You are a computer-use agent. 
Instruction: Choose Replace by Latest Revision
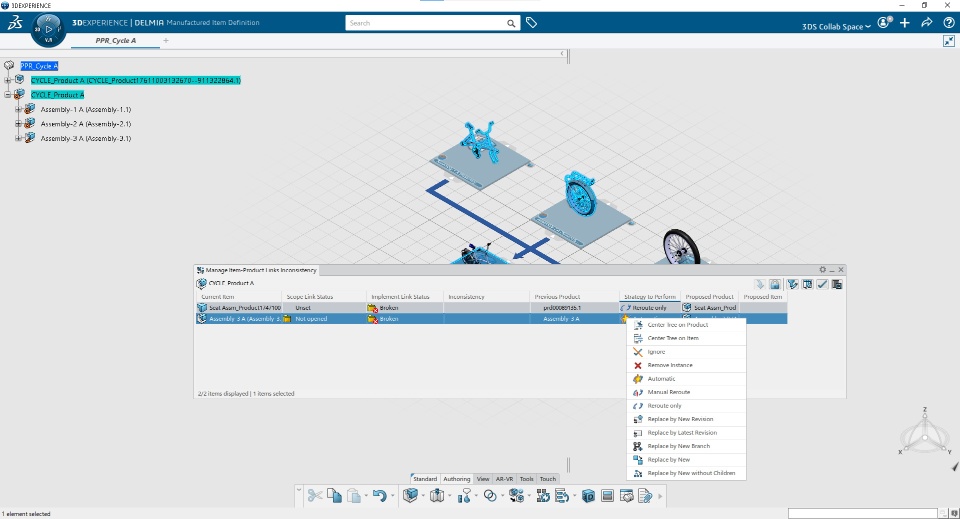[x=686, y=433]
